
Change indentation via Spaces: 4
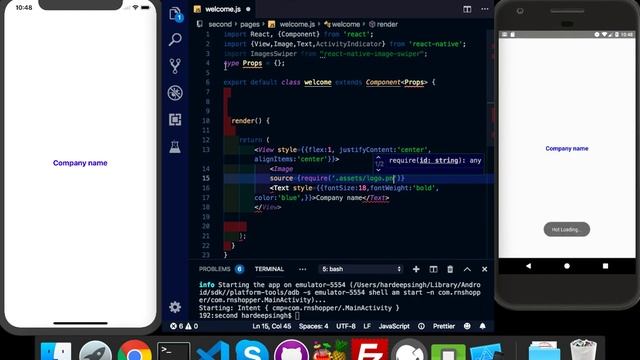tap(313, 326)
